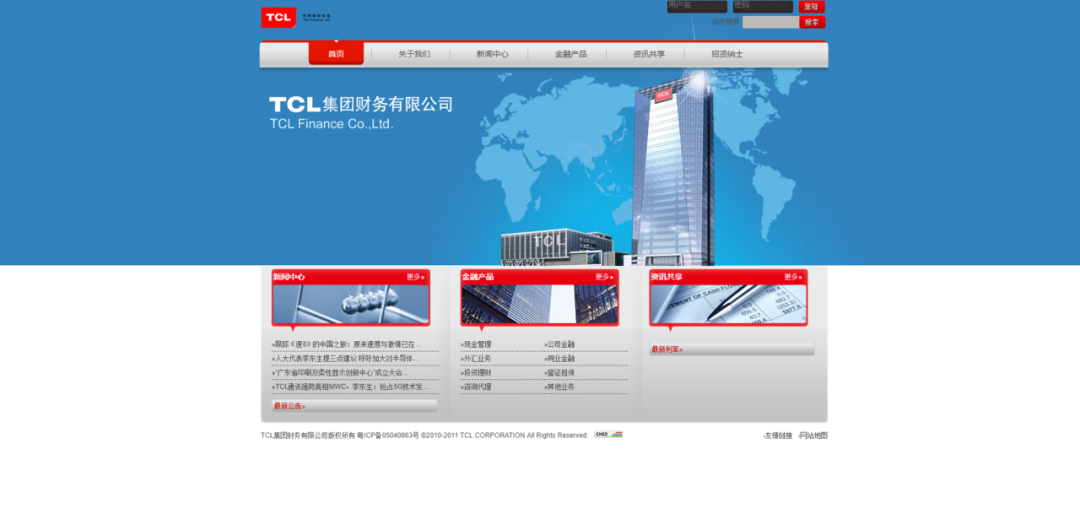The image size is (1080, 525).
Task: Open the Newton's cradle news thumbnail
Action: [351, 304]
